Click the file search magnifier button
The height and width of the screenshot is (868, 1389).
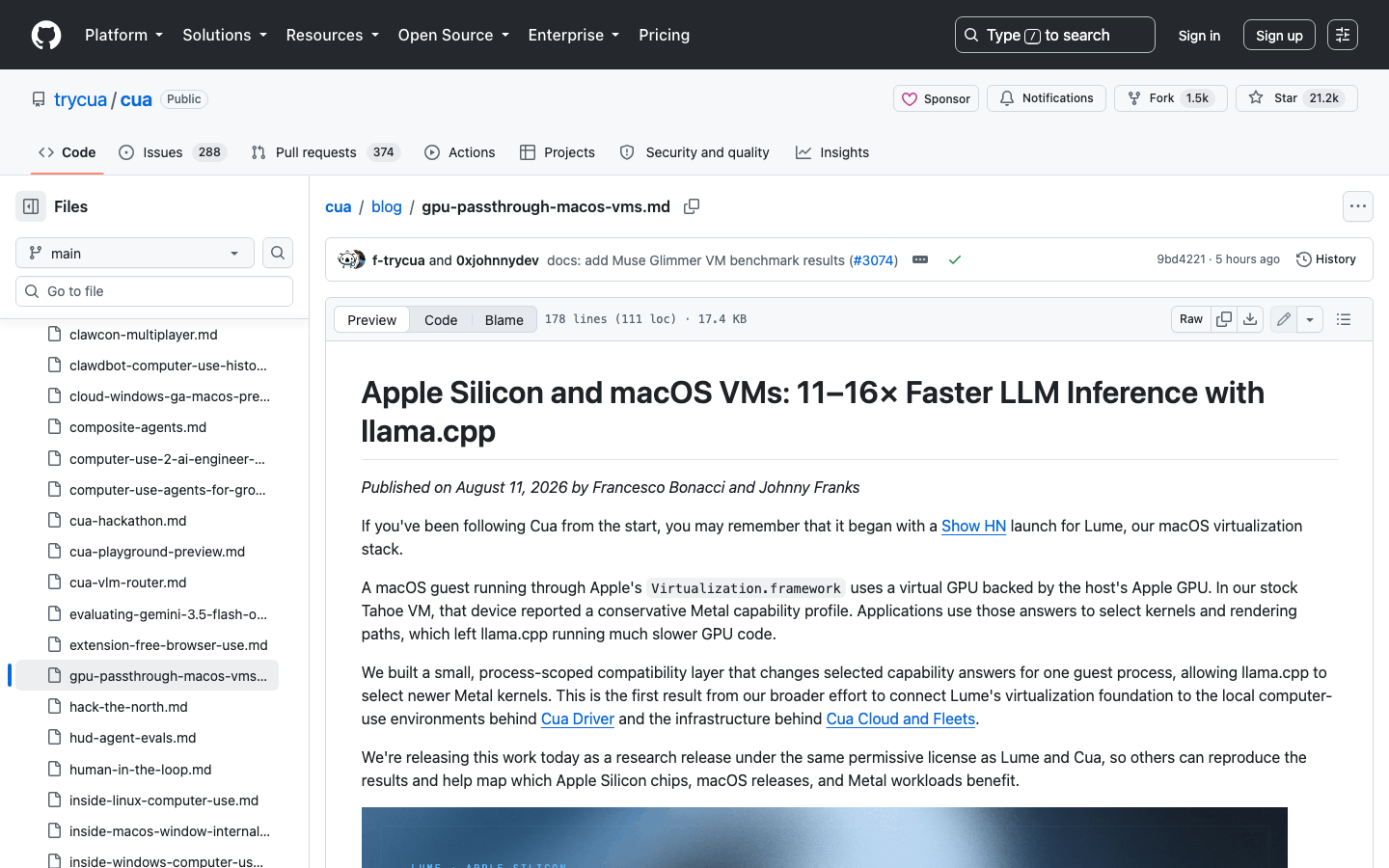(278, 253)
